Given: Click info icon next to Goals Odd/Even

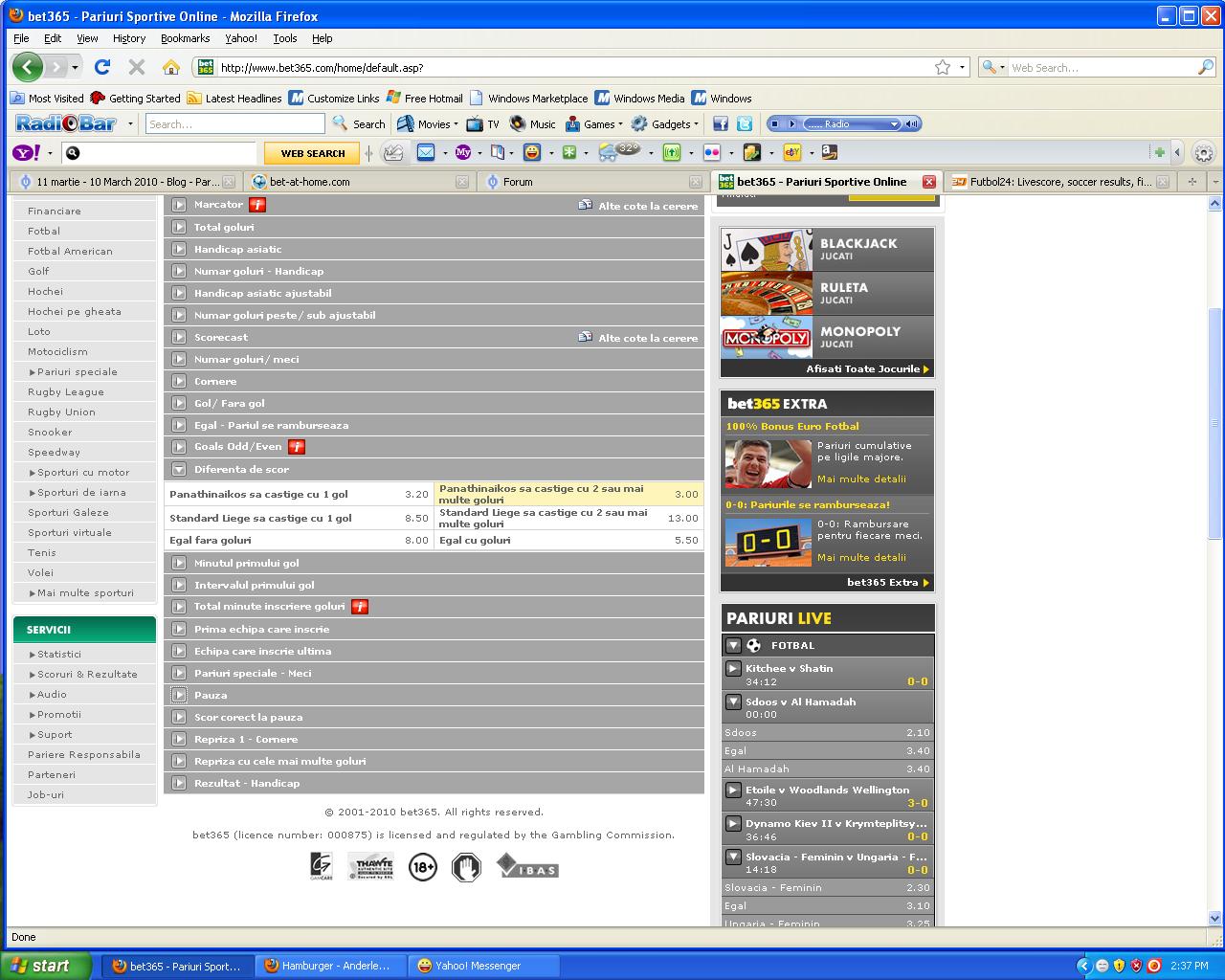Looking at the screenshot, I should point(297,446).
